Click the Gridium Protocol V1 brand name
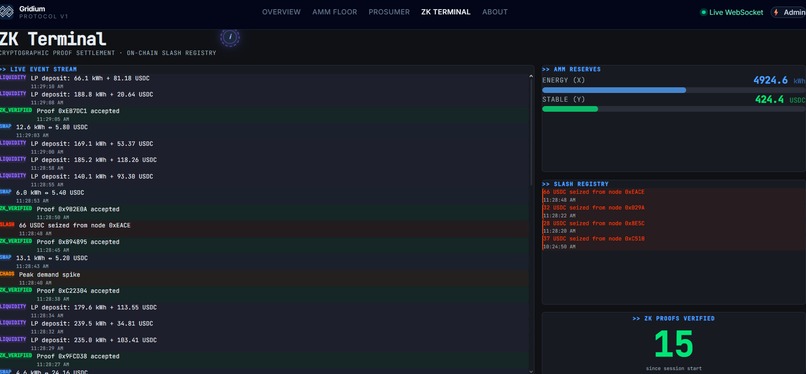806x374 pixels. 43,12
